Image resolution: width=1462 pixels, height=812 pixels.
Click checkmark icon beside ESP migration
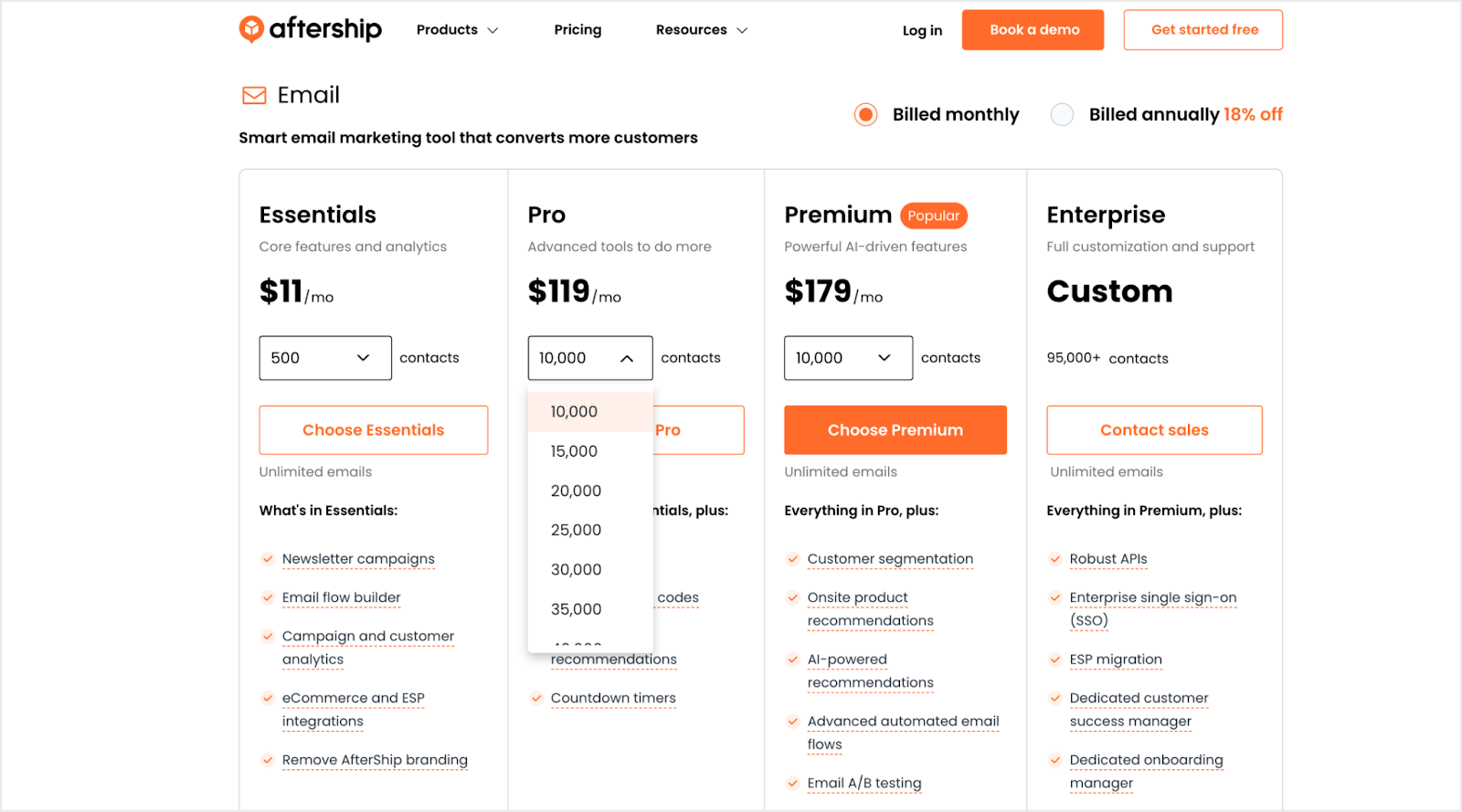pyautogui.click(x=1055, y=659)
